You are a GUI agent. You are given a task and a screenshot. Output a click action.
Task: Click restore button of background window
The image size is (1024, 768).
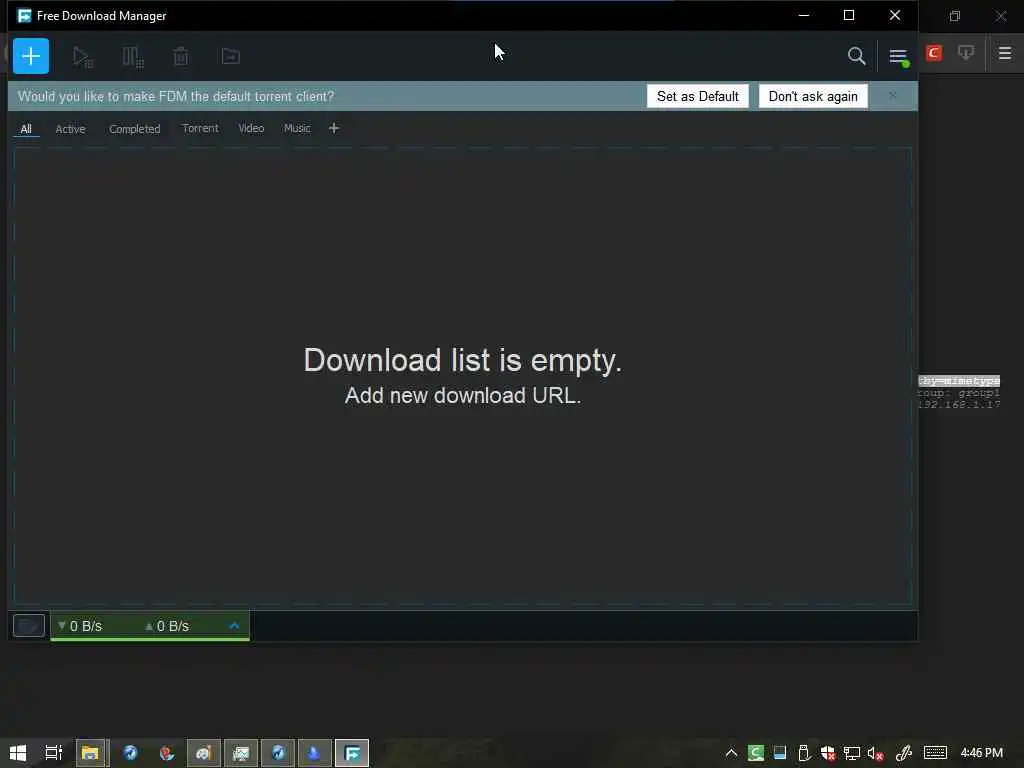click(x=955, y=16)
